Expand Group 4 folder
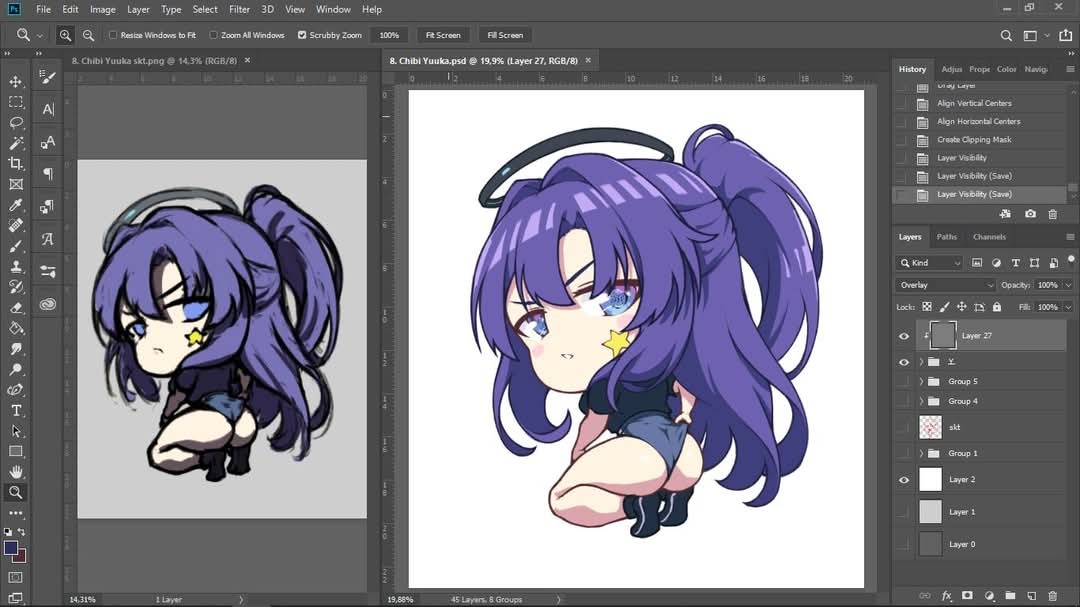This screenshot has width=1080, height=607. click(x=921, y=401)
